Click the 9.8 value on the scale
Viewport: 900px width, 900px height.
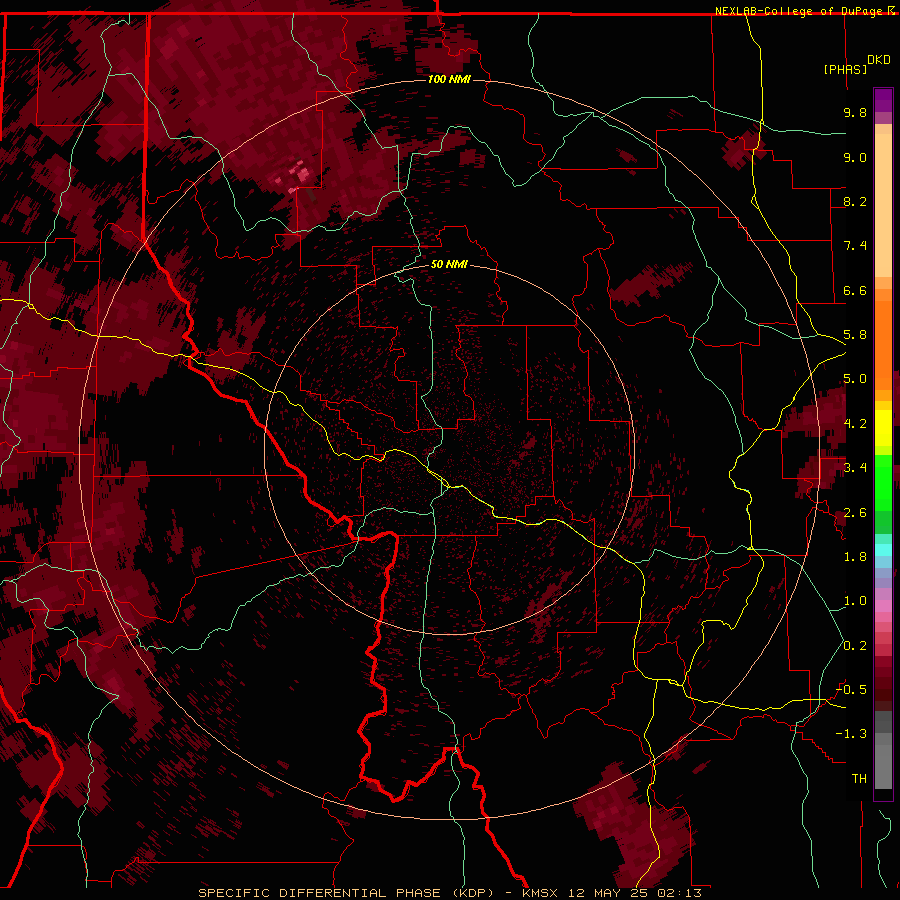click(x=855, y=112)
